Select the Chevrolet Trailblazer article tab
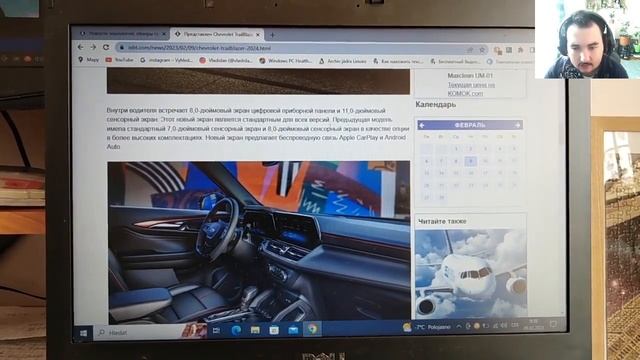The image size is (640, 360). coord(217,34)
